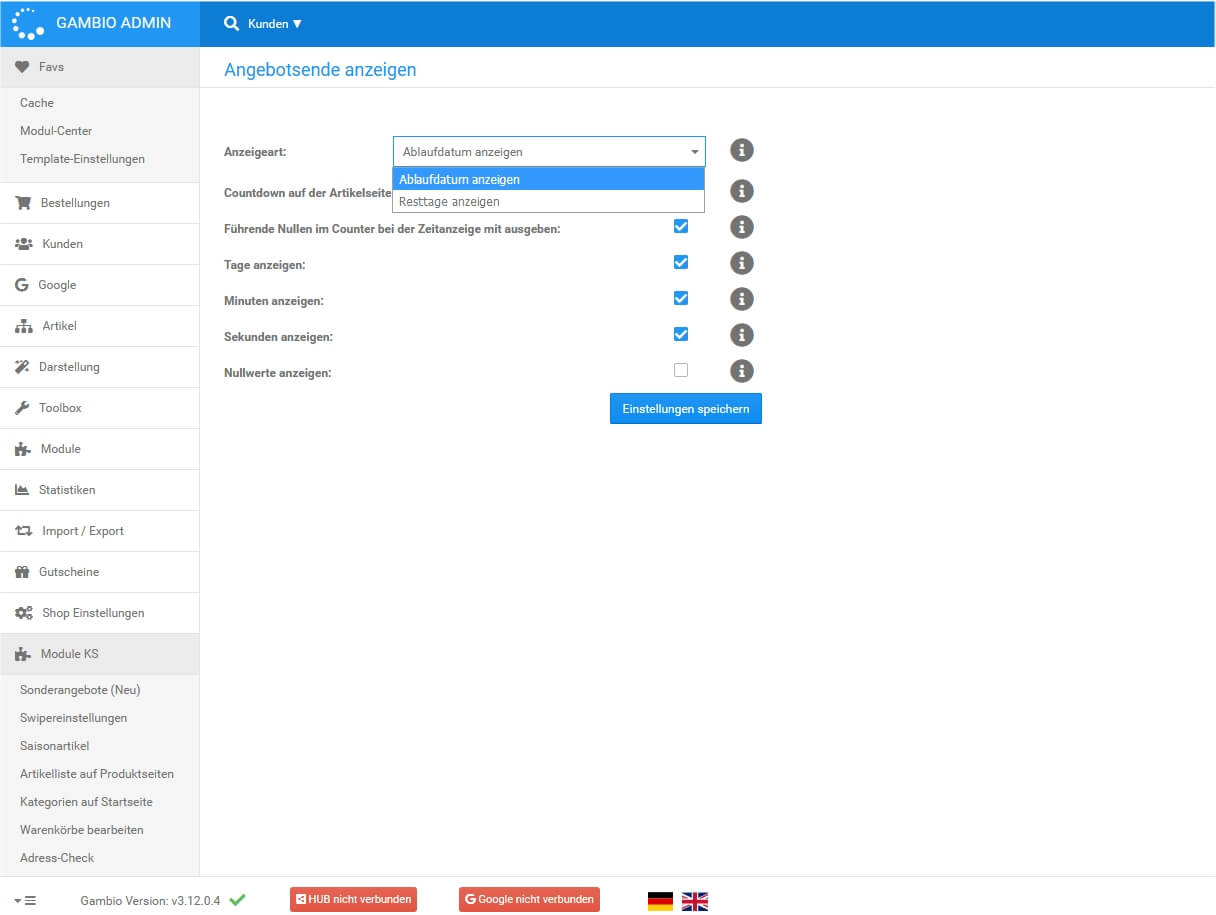Click the search magnifier icon in header
This screenshot has height=915, width=1216.
(x=231, y=23)
